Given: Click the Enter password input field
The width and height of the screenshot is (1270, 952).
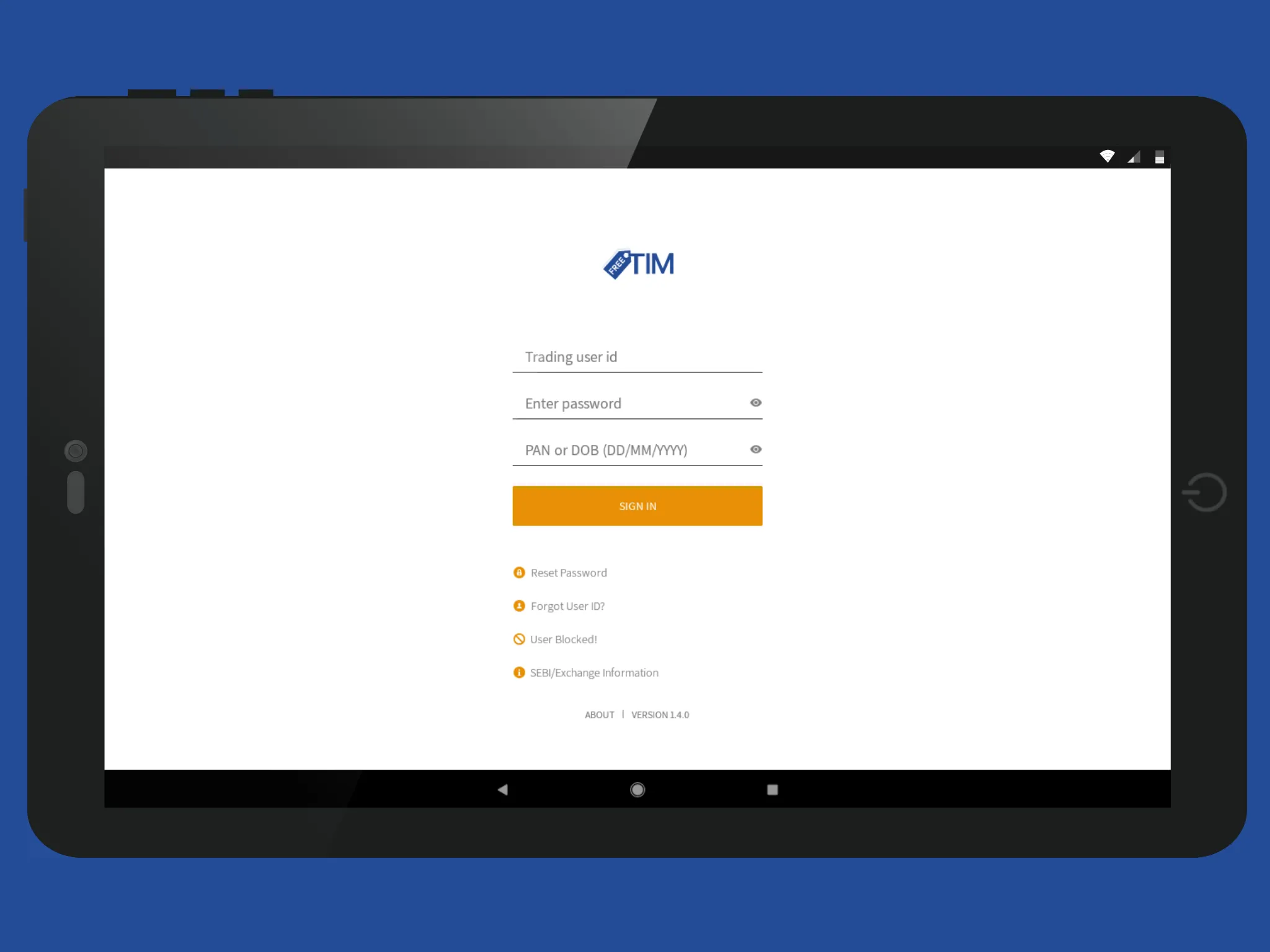Looking at the screenshot, I should pos(637,403).
